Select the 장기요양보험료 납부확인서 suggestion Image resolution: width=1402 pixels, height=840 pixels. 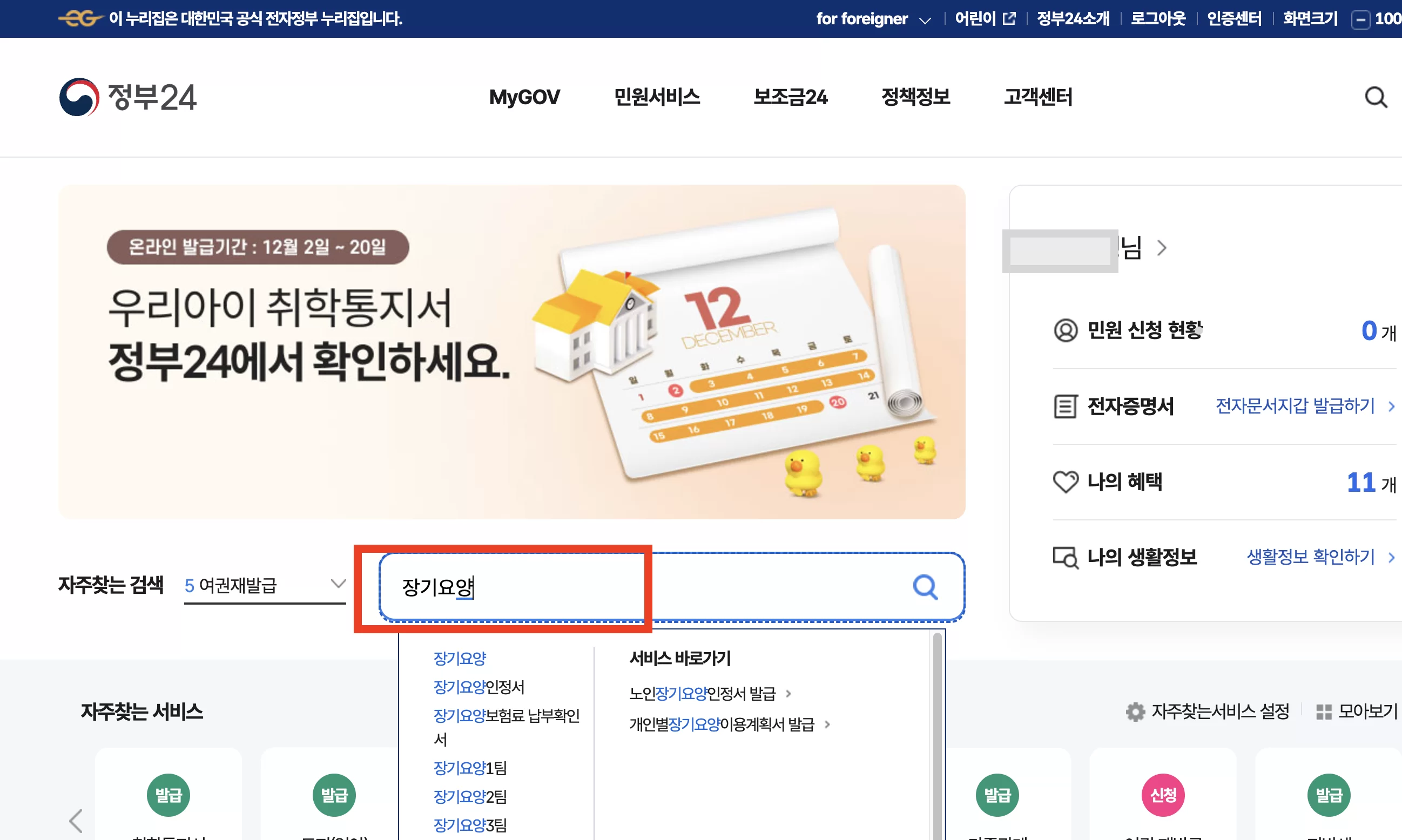point(506,727)
